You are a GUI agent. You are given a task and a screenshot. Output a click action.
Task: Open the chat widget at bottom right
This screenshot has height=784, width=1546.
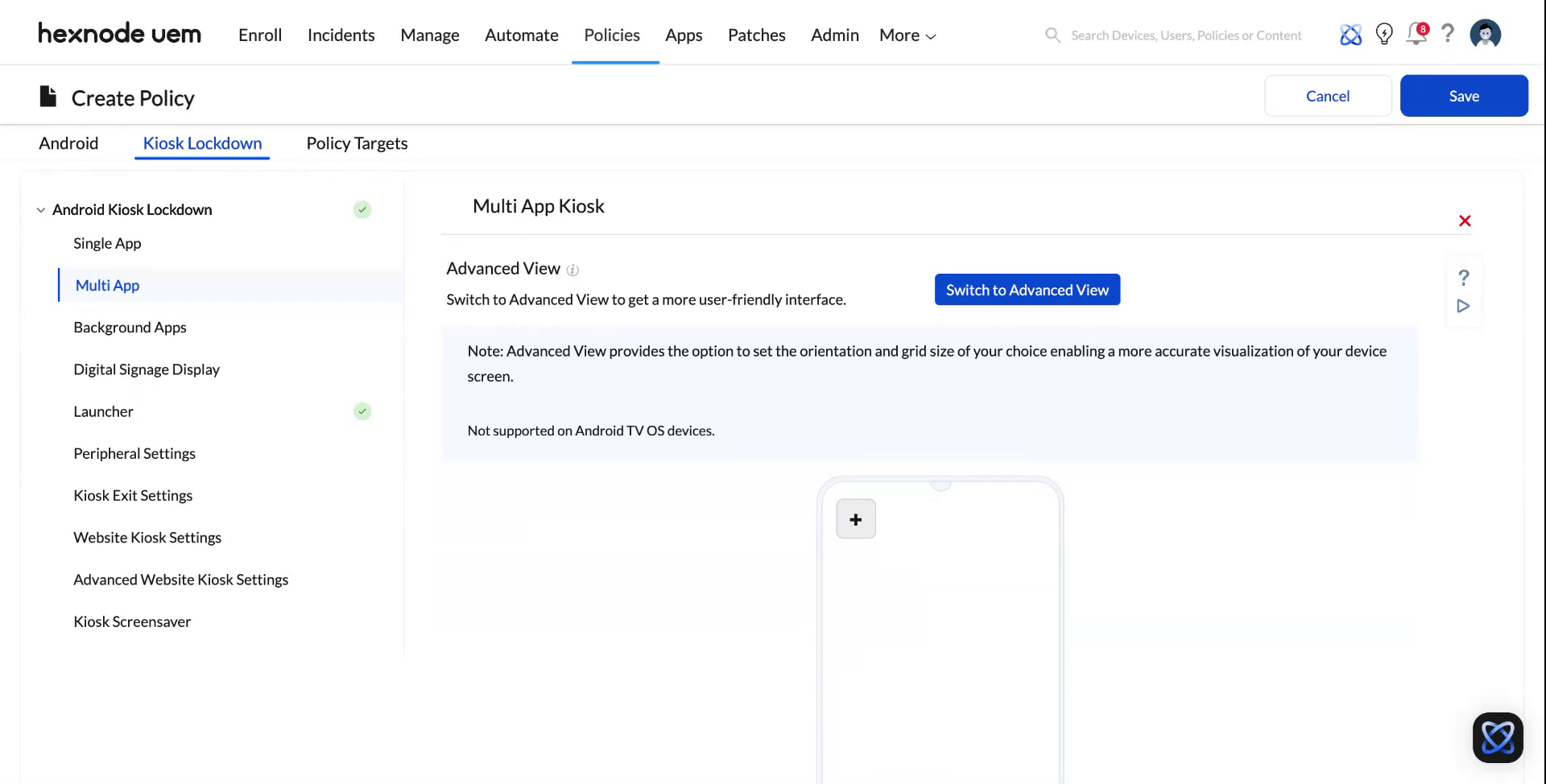tap(1498, 737)
